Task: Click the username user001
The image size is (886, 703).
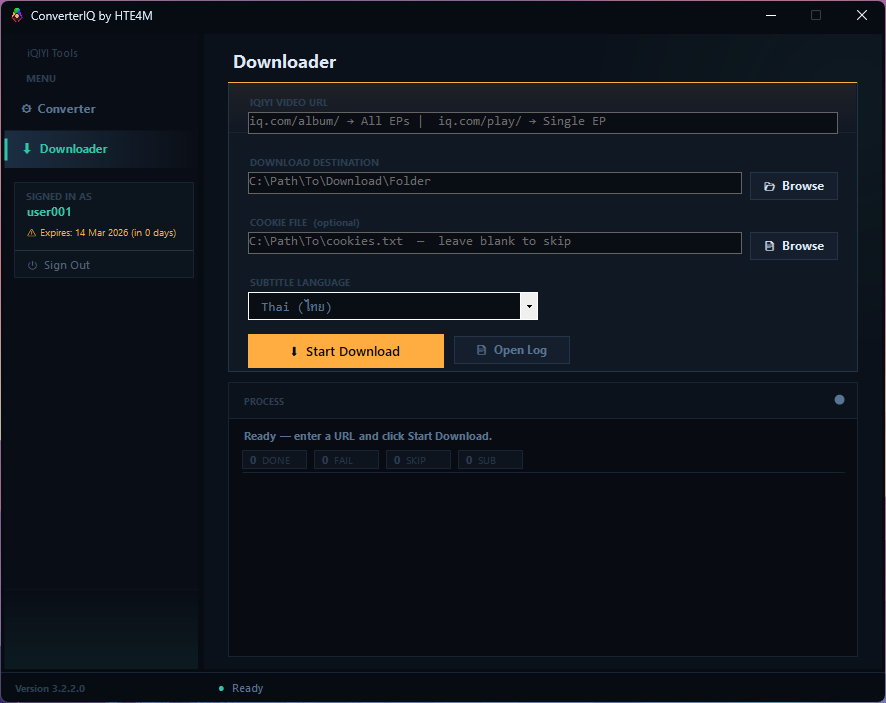Action: [x=49, y=212]
